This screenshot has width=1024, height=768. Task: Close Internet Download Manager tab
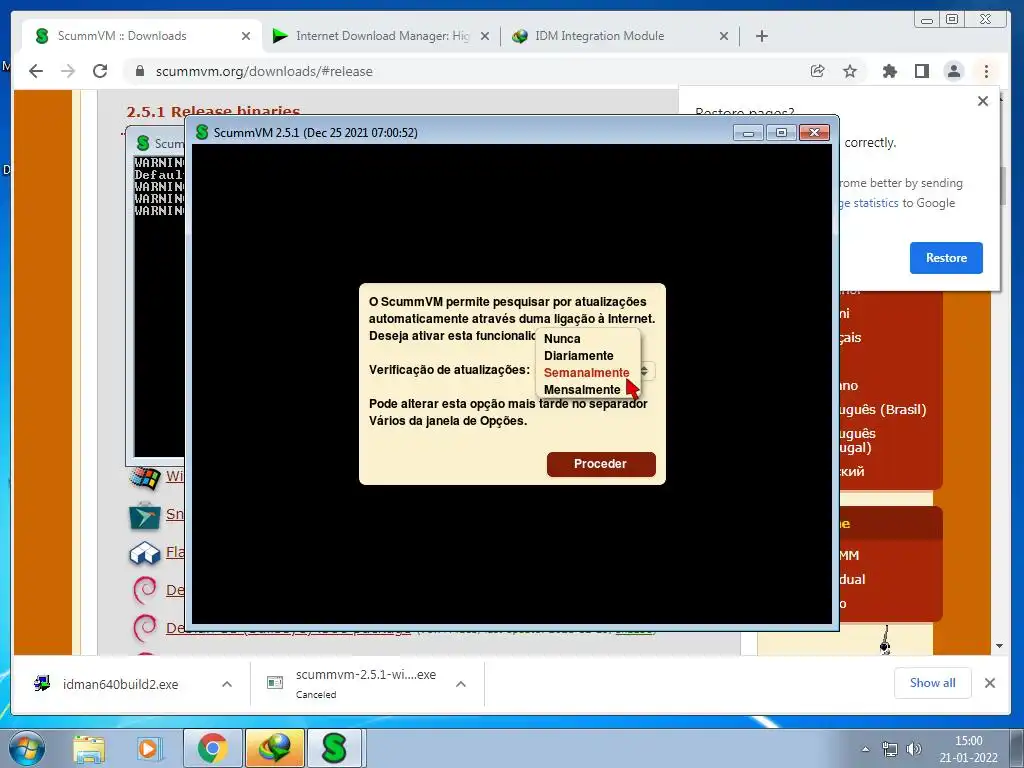[485, 36]
